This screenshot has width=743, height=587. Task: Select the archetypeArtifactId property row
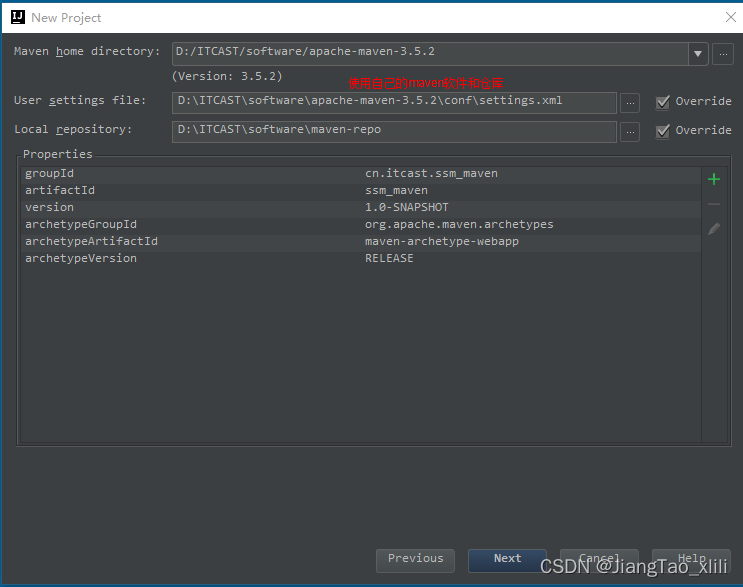(361, 242)
